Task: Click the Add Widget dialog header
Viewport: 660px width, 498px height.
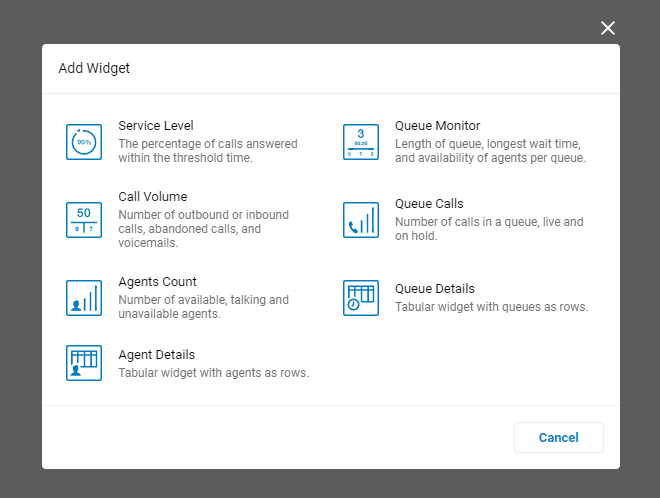Action: [x=95, y=69]
